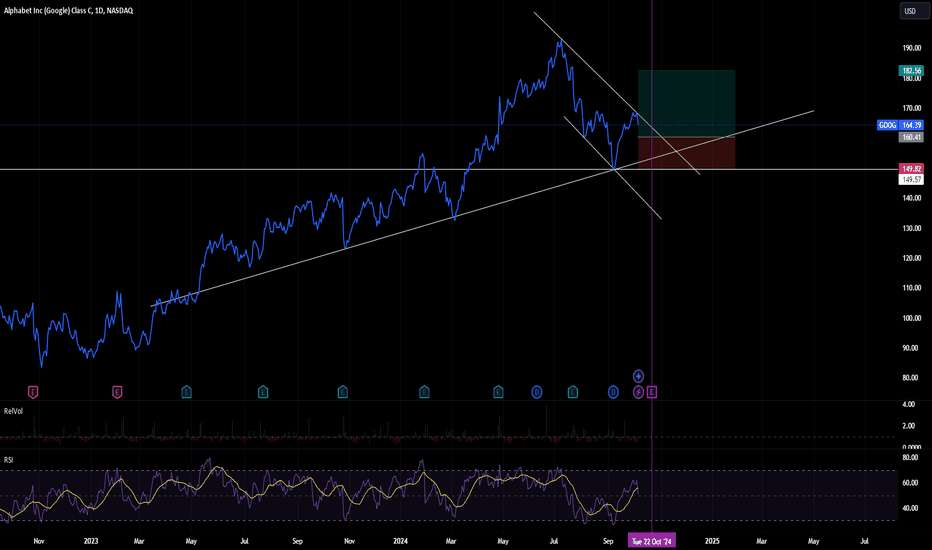
Task: Click the pink earnings marker near February 2023
Action: 117,392
